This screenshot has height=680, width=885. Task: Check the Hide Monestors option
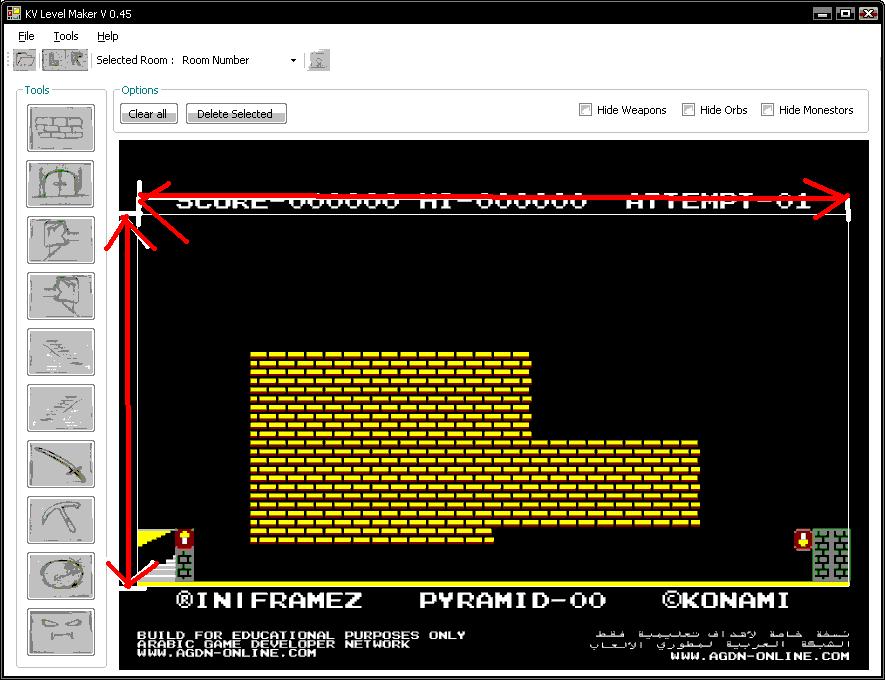[x=767, y=109]
